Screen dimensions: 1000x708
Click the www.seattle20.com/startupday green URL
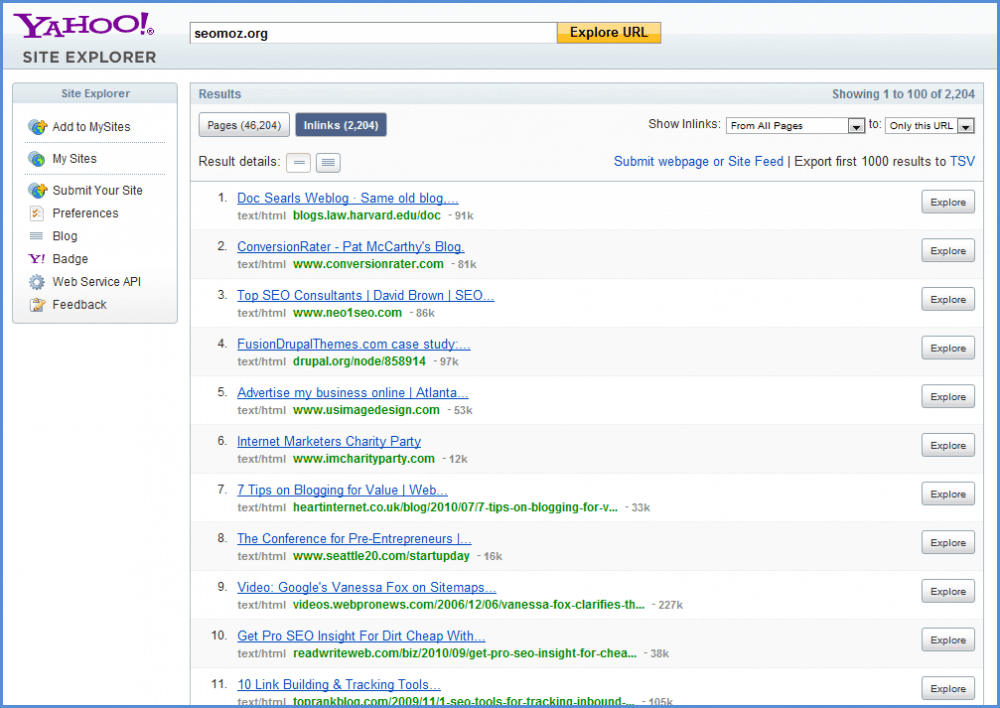point(381,556)
